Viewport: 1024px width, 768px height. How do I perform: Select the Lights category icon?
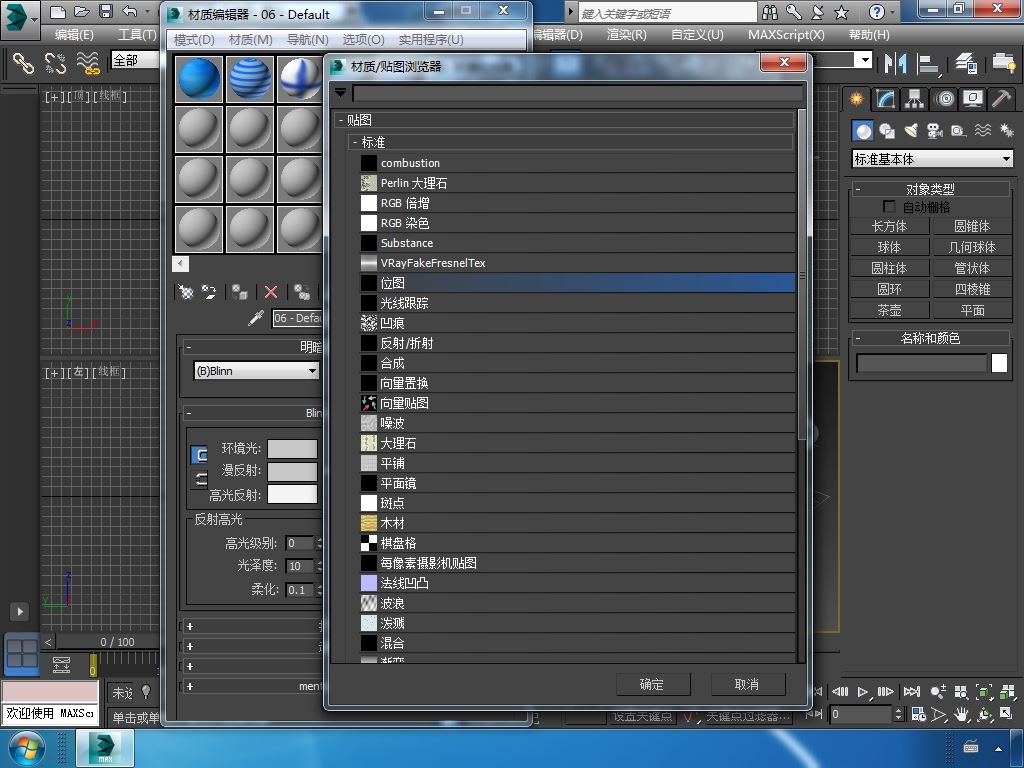pyautogui.click(x=911, y=131)
